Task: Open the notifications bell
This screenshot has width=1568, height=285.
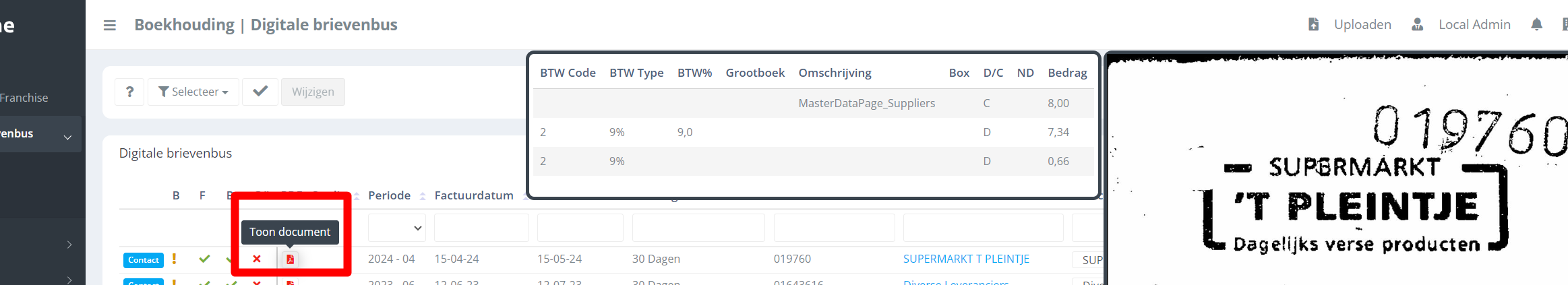Action: [x=1536, y=24]
